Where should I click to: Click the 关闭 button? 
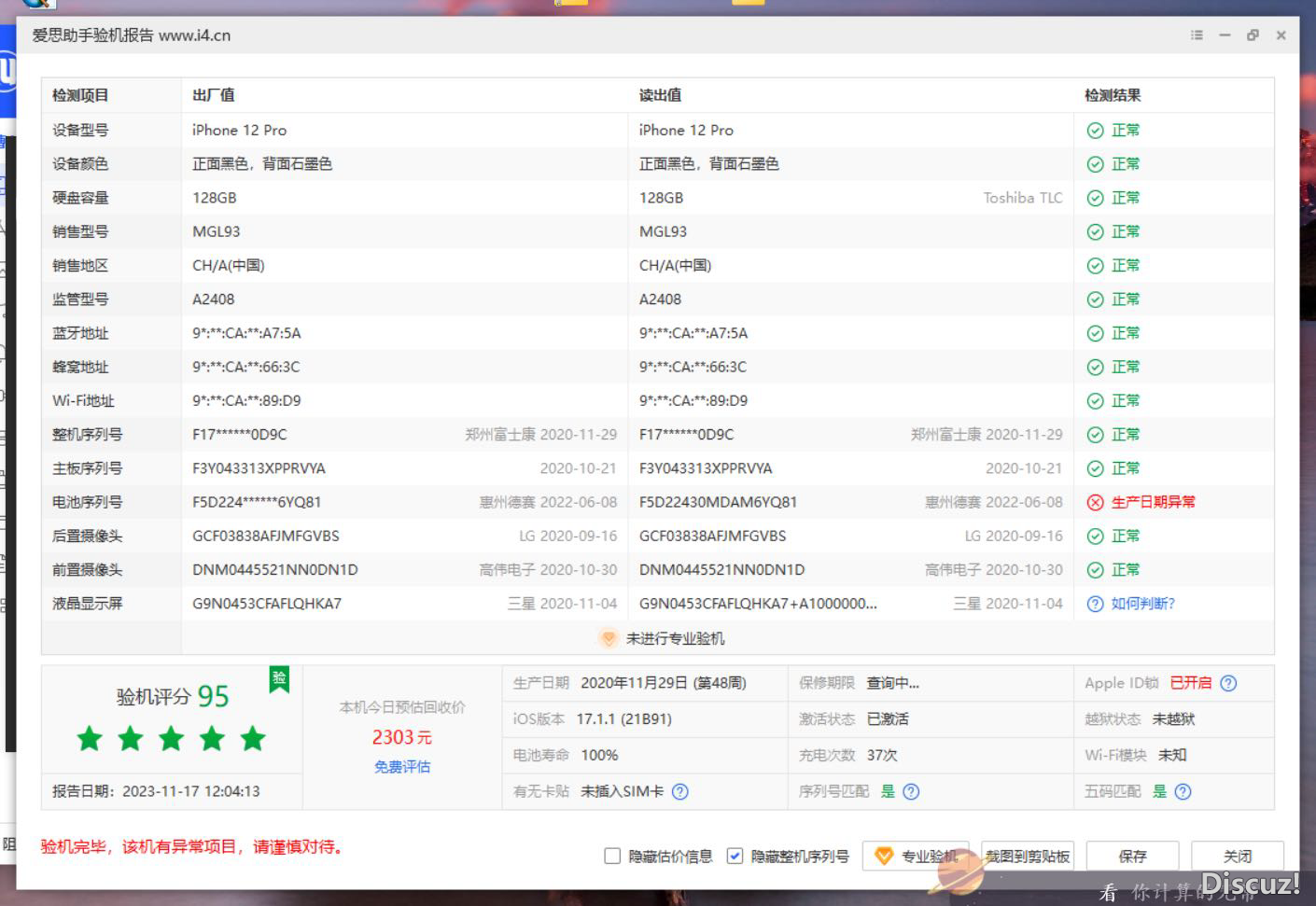1238,856
